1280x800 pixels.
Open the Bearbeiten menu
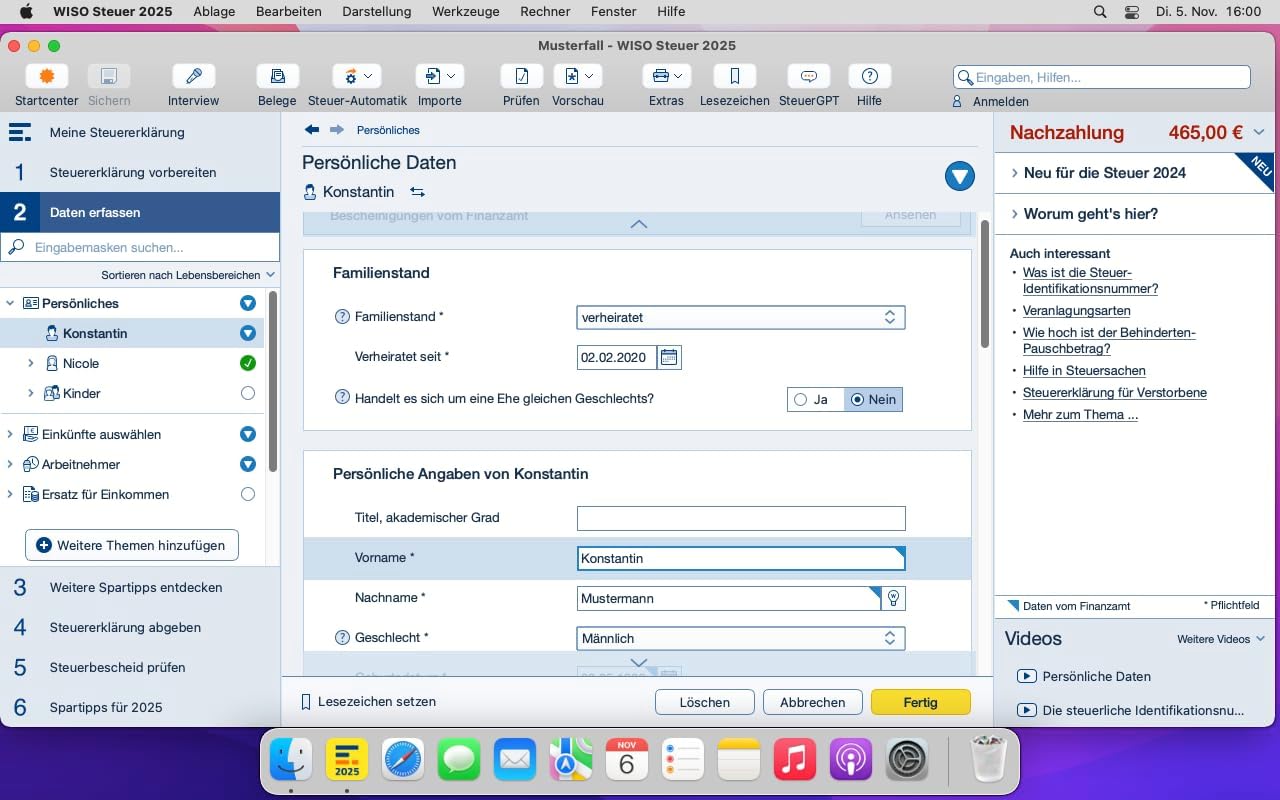coord(289,12)
